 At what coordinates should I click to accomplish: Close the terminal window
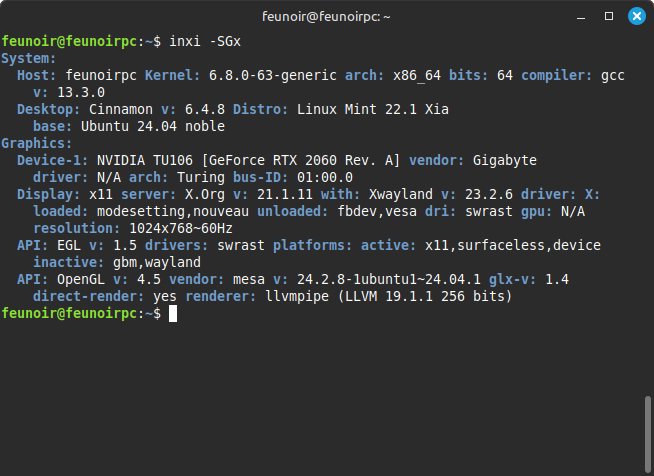point(636,16)
